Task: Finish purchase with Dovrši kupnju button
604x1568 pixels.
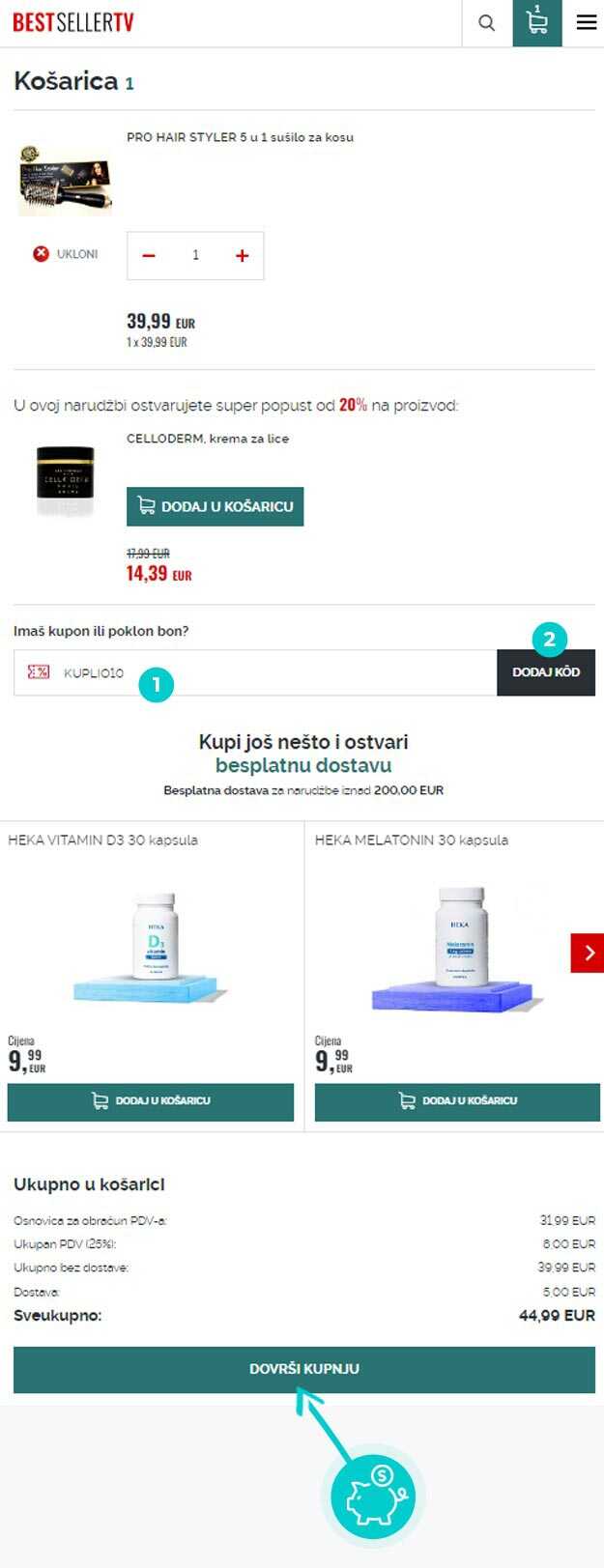Action: coord(304,1369)
